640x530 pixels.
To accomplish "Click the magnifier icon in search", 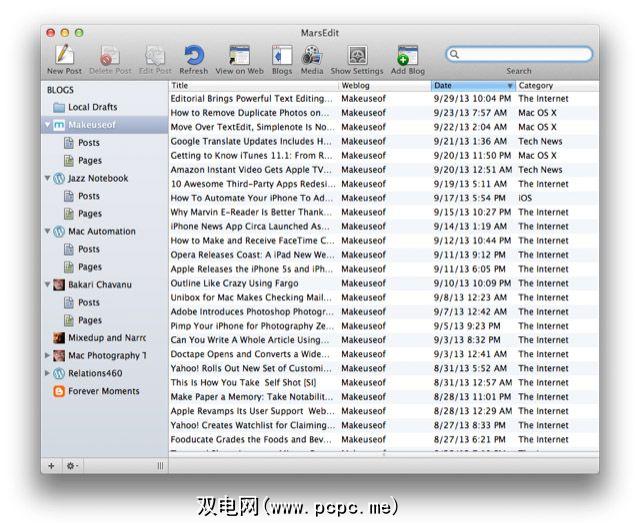I will pyautogui.click(x=455, y=54).
